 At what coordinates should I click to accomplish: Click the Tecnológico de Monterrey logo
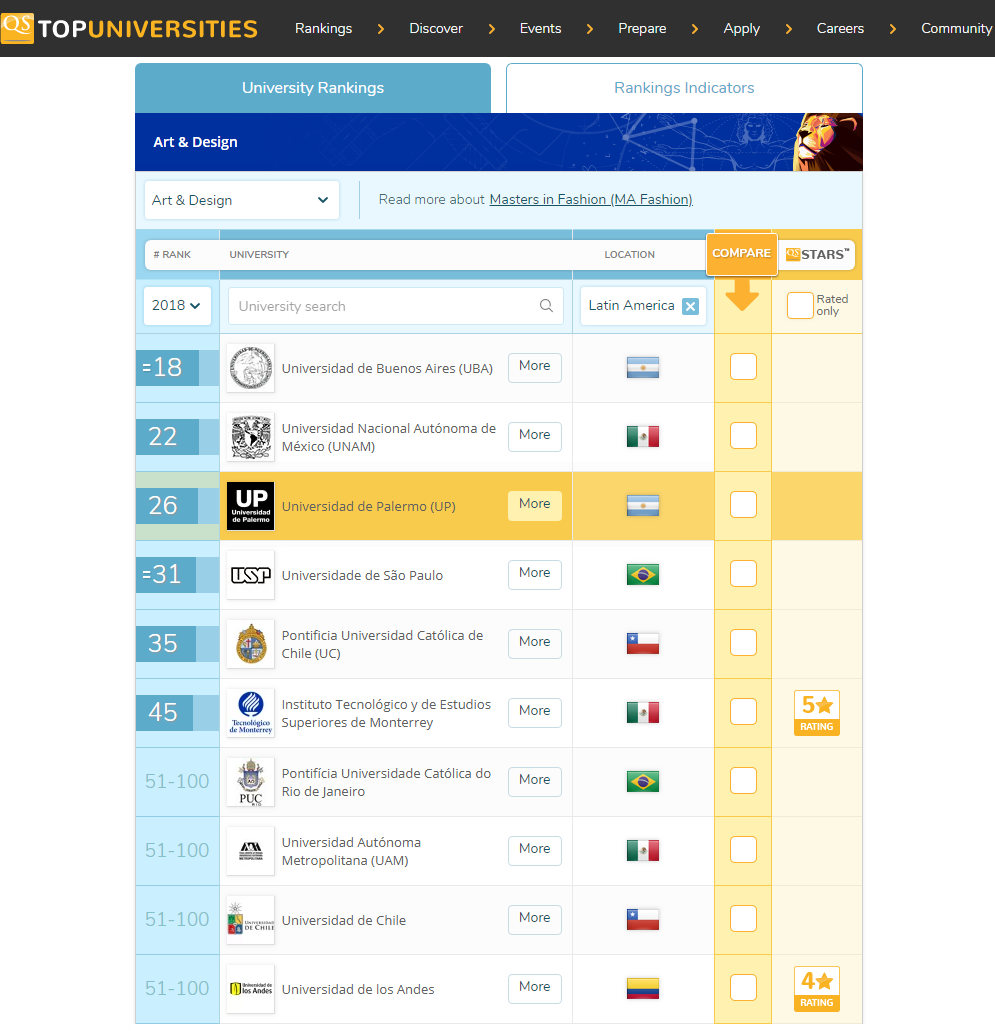pos(251,713)
